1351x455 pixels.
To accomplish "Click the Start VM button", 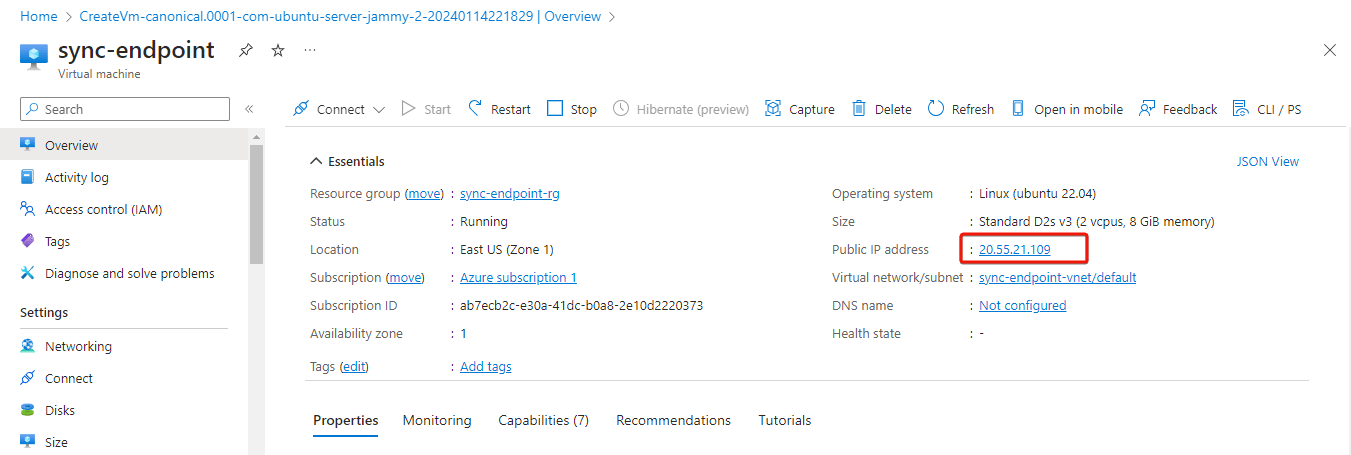I will click(426, 109).
